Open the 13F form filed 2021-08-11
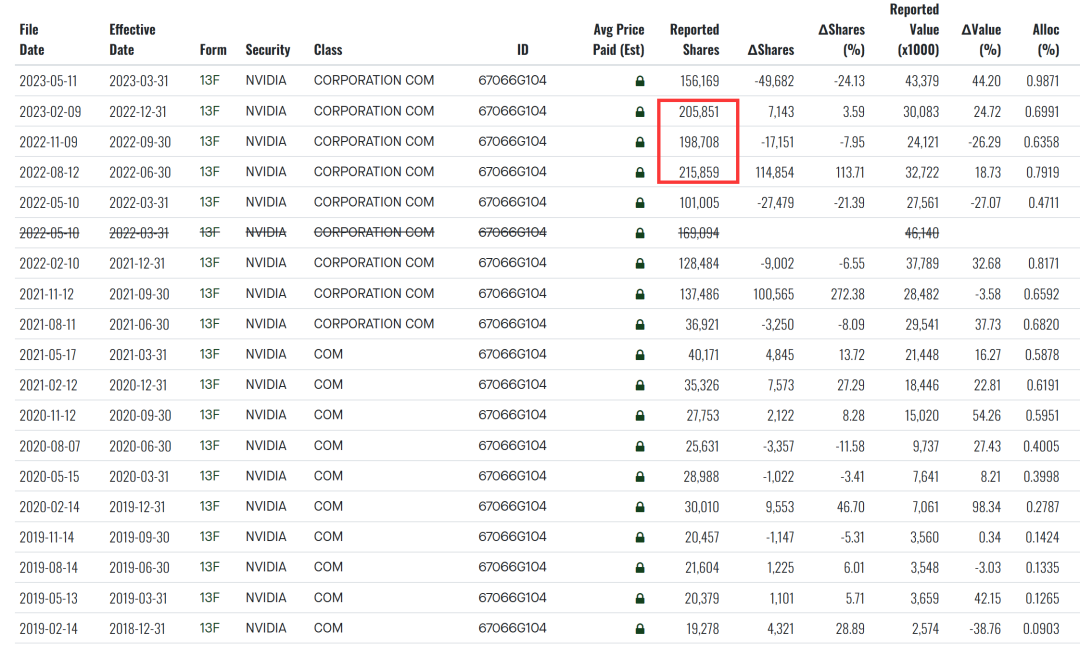This screenshot has height=645, width=1080. pyautogui.click(x=209, y=324)
